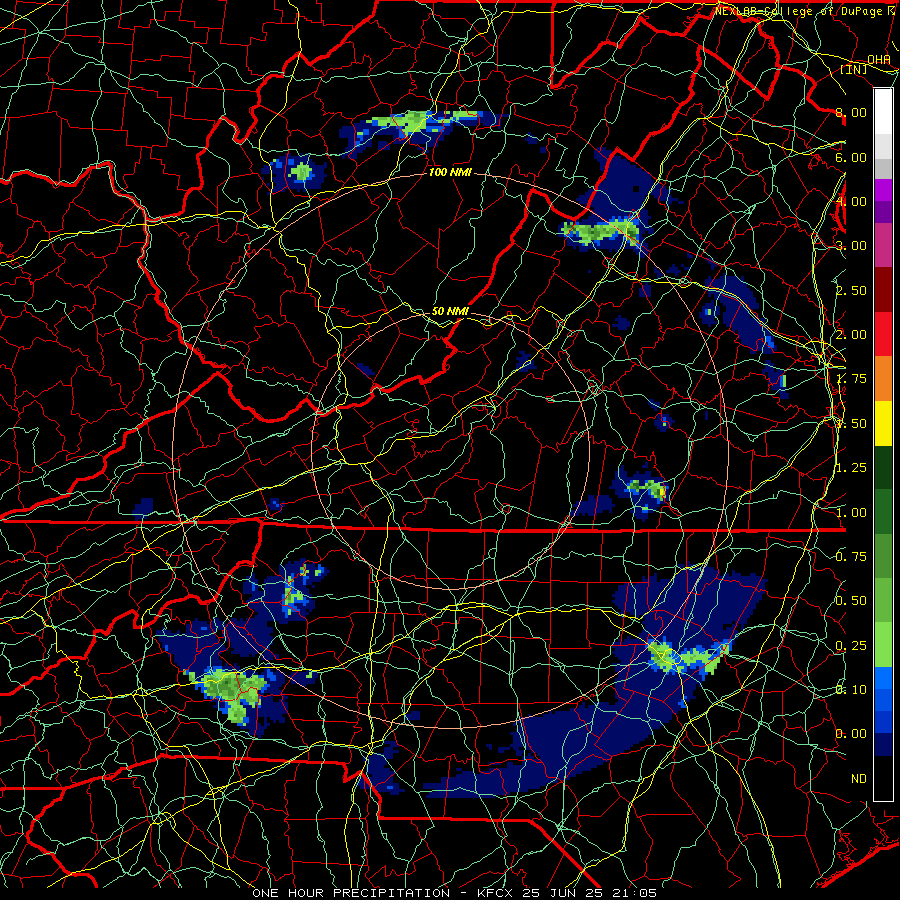This screenshot has width=900, height=900.
Task: Pick the bright red swatch beside 2.00
Action: (883, 334)
